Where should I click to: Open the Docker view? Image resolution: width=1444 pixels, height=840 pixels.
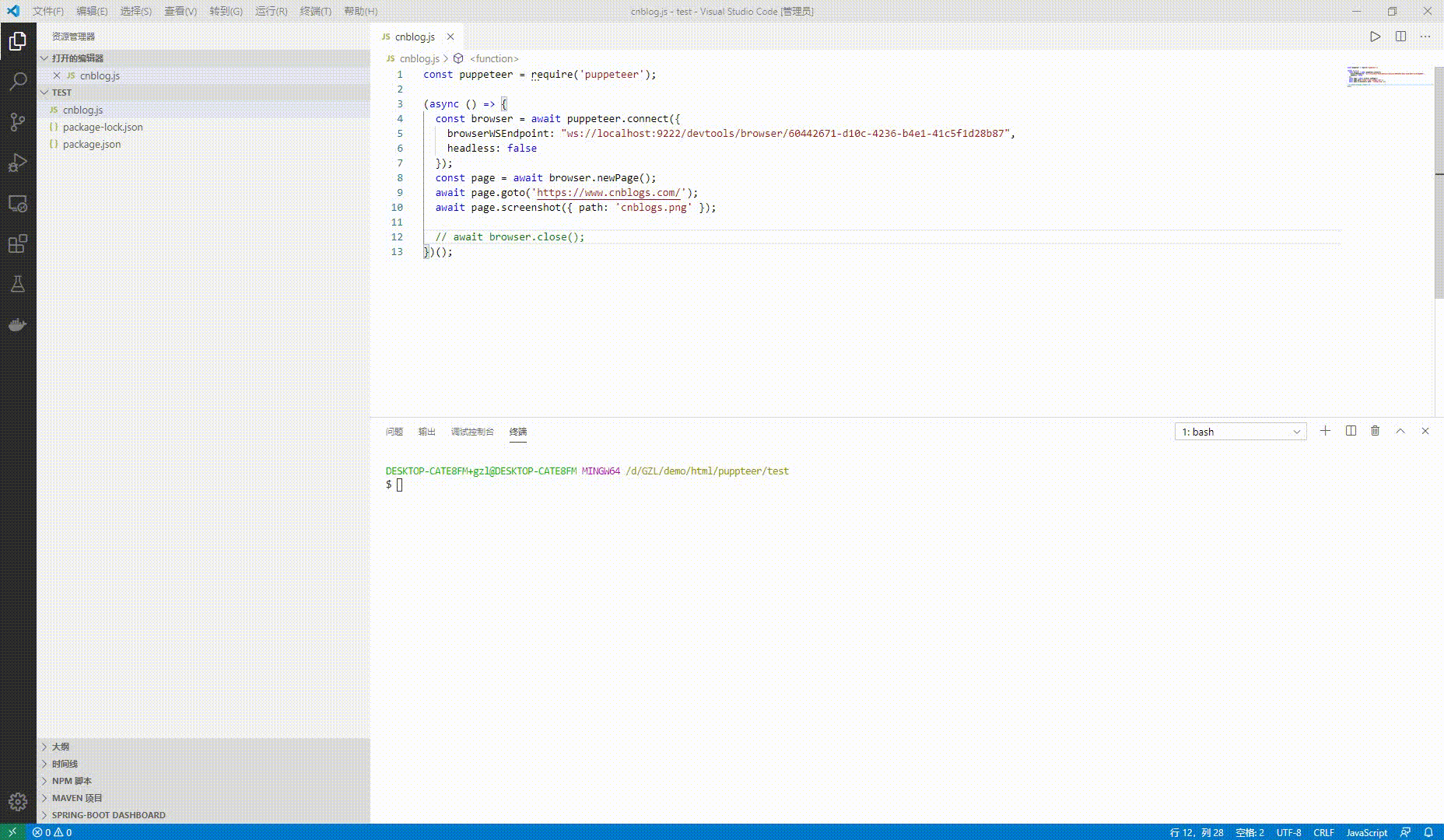pos(18,324)
